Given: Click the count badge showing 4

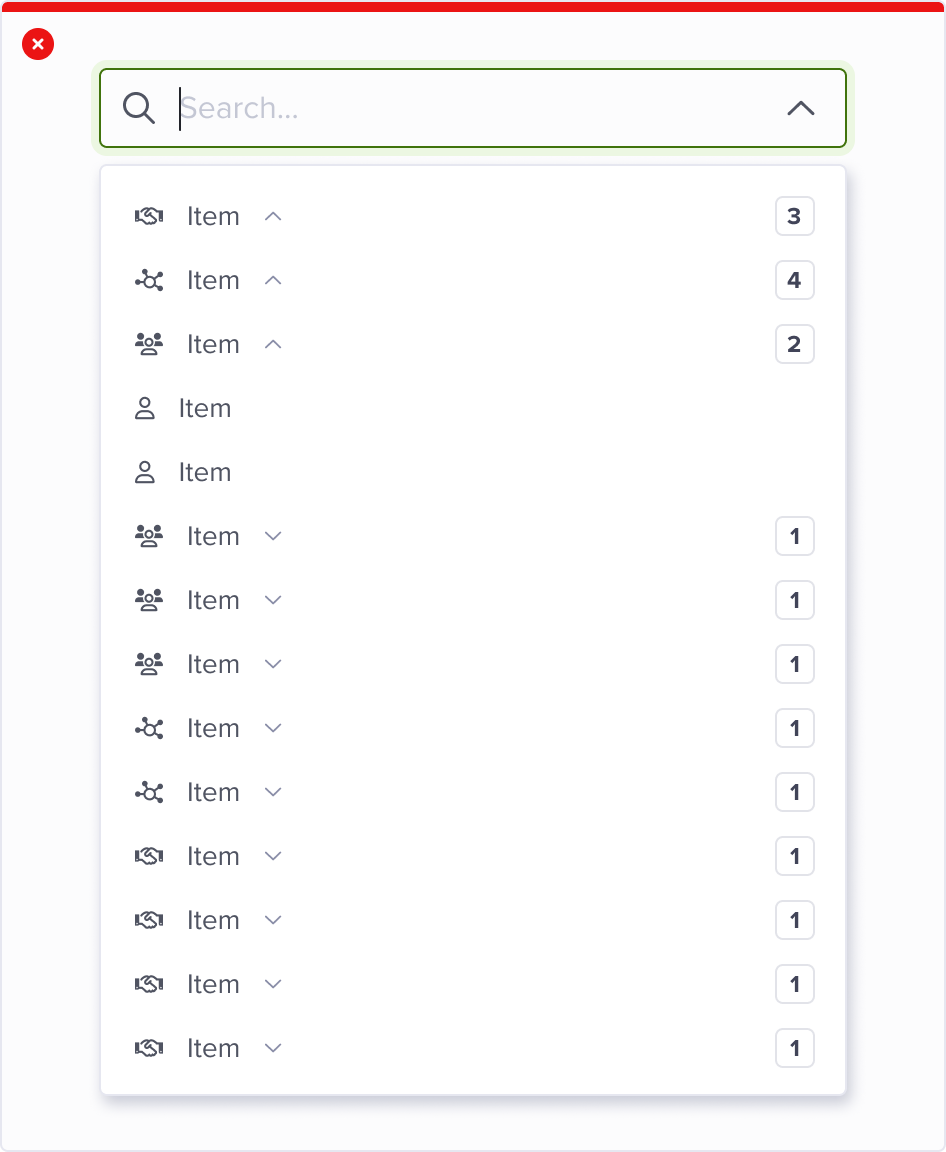Looking at the screenshot, I should 794,280.
